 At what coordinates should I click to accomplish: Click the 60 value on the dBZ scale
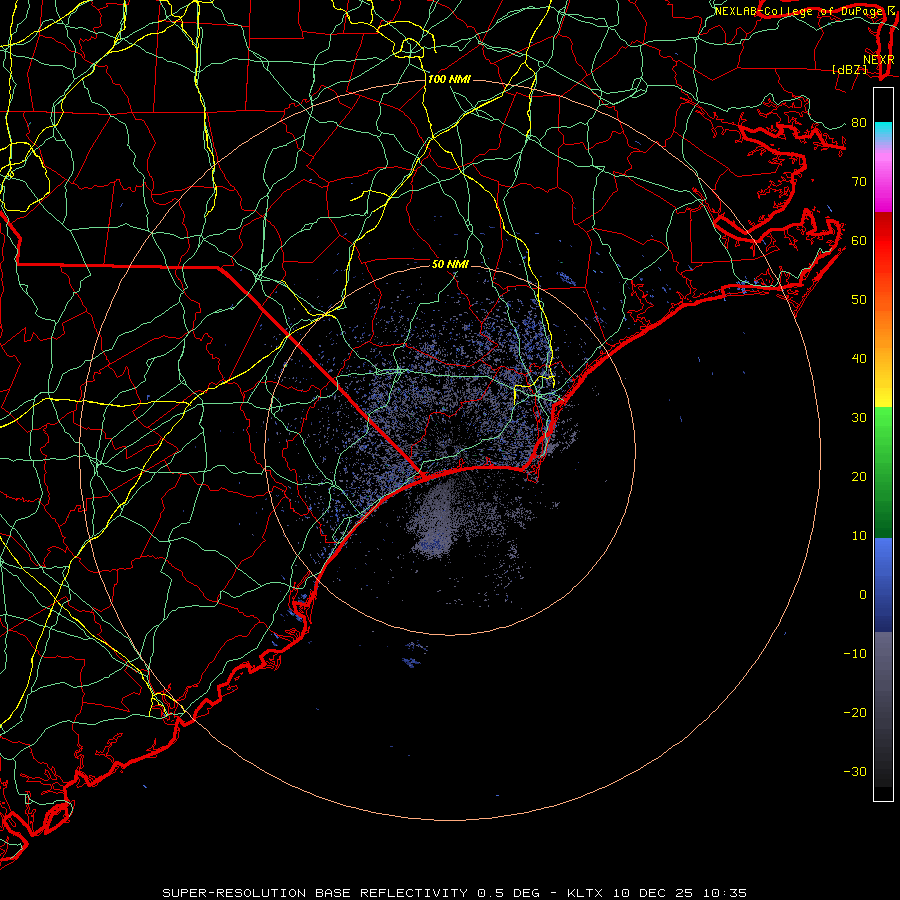(x=859, y=240)
